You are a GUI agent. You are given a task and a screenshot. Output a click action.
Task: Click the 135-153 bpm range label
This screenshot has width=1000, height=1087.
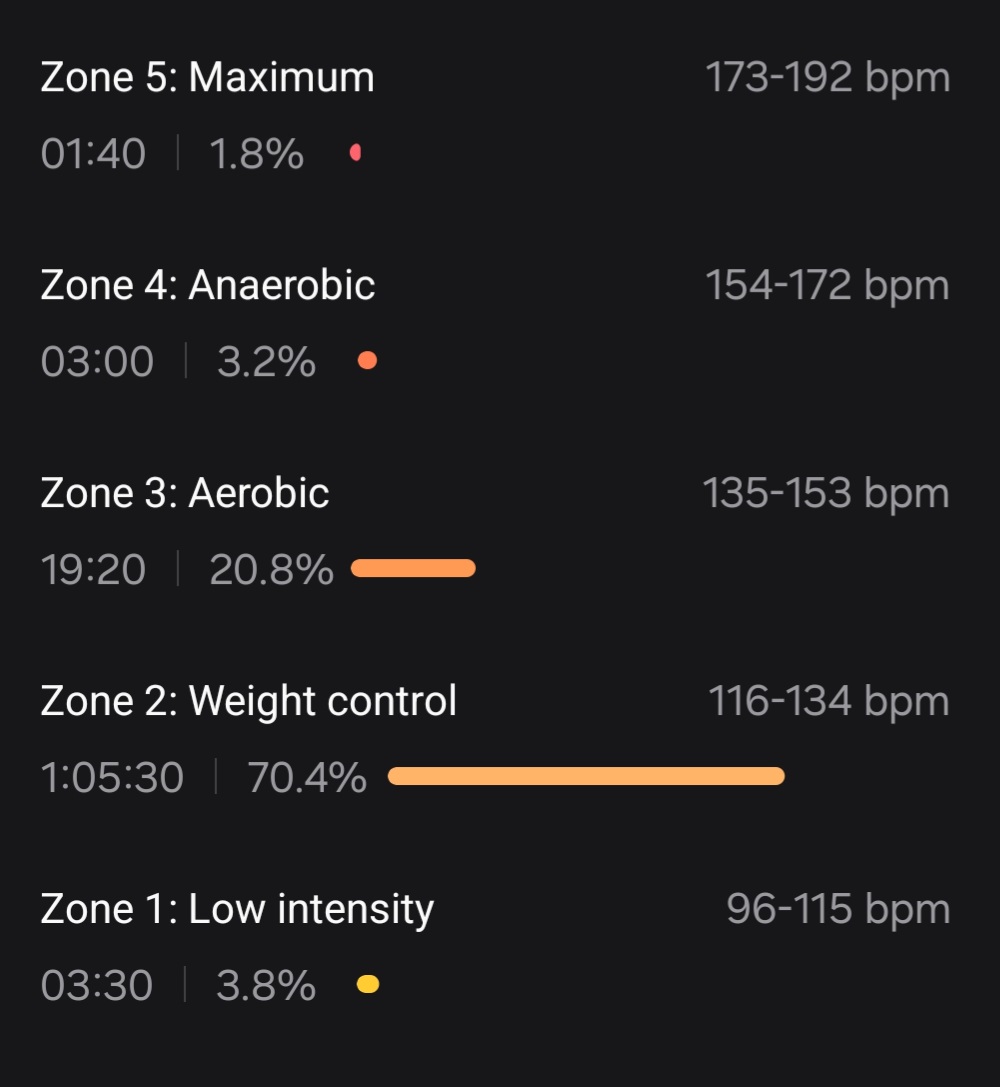826,494
